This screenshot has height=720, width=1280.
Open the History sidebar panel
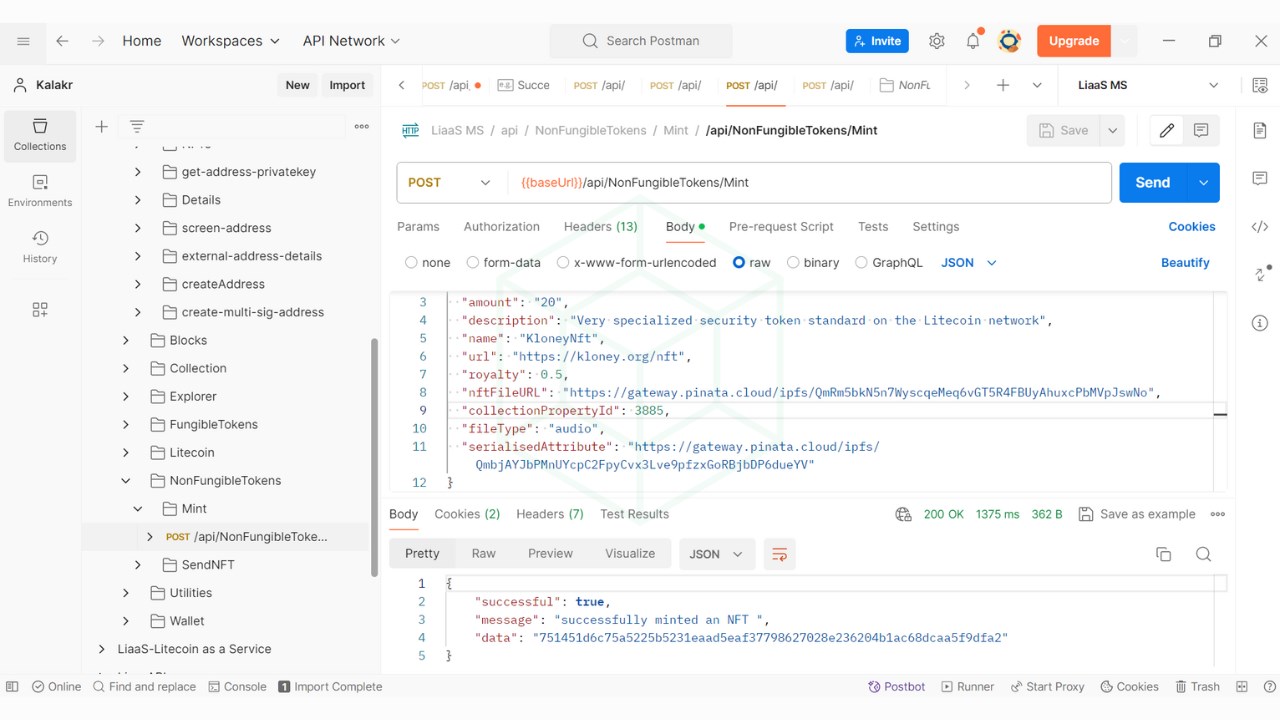click(40, 248)
